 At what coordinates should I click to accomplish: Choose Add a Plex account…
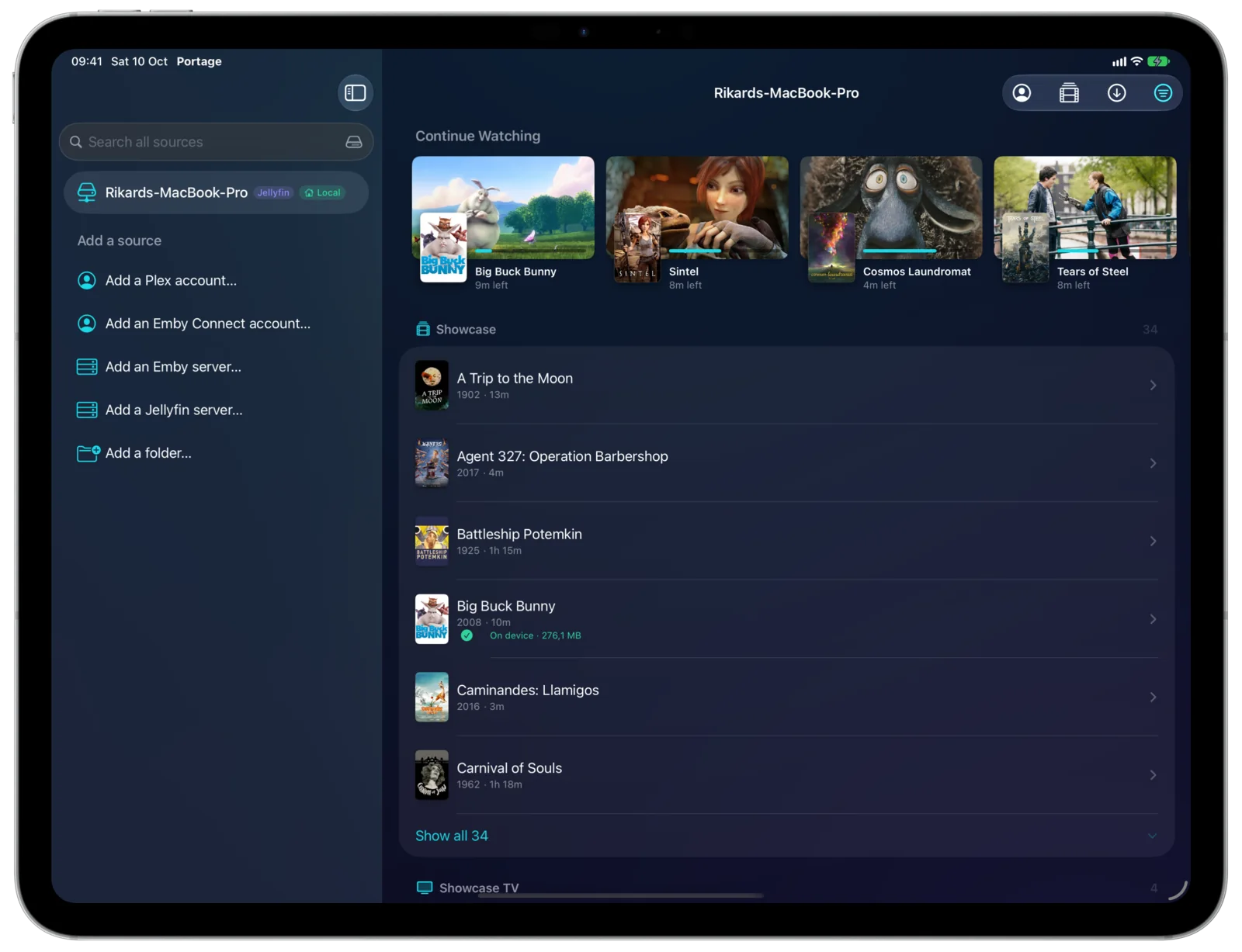pos(171,280)
